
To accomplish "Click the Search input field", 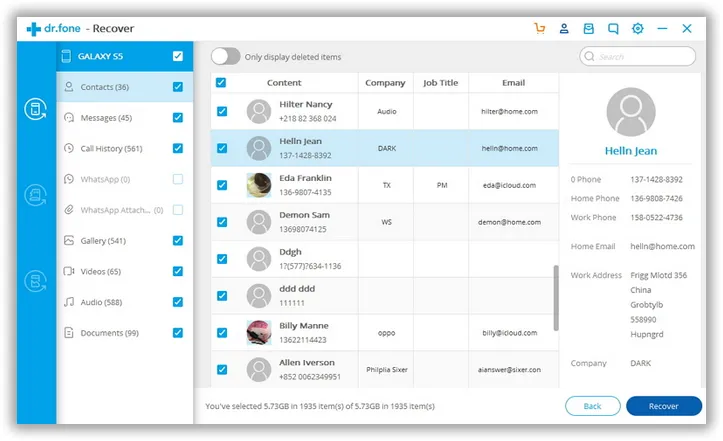I will tap(642, 57).
